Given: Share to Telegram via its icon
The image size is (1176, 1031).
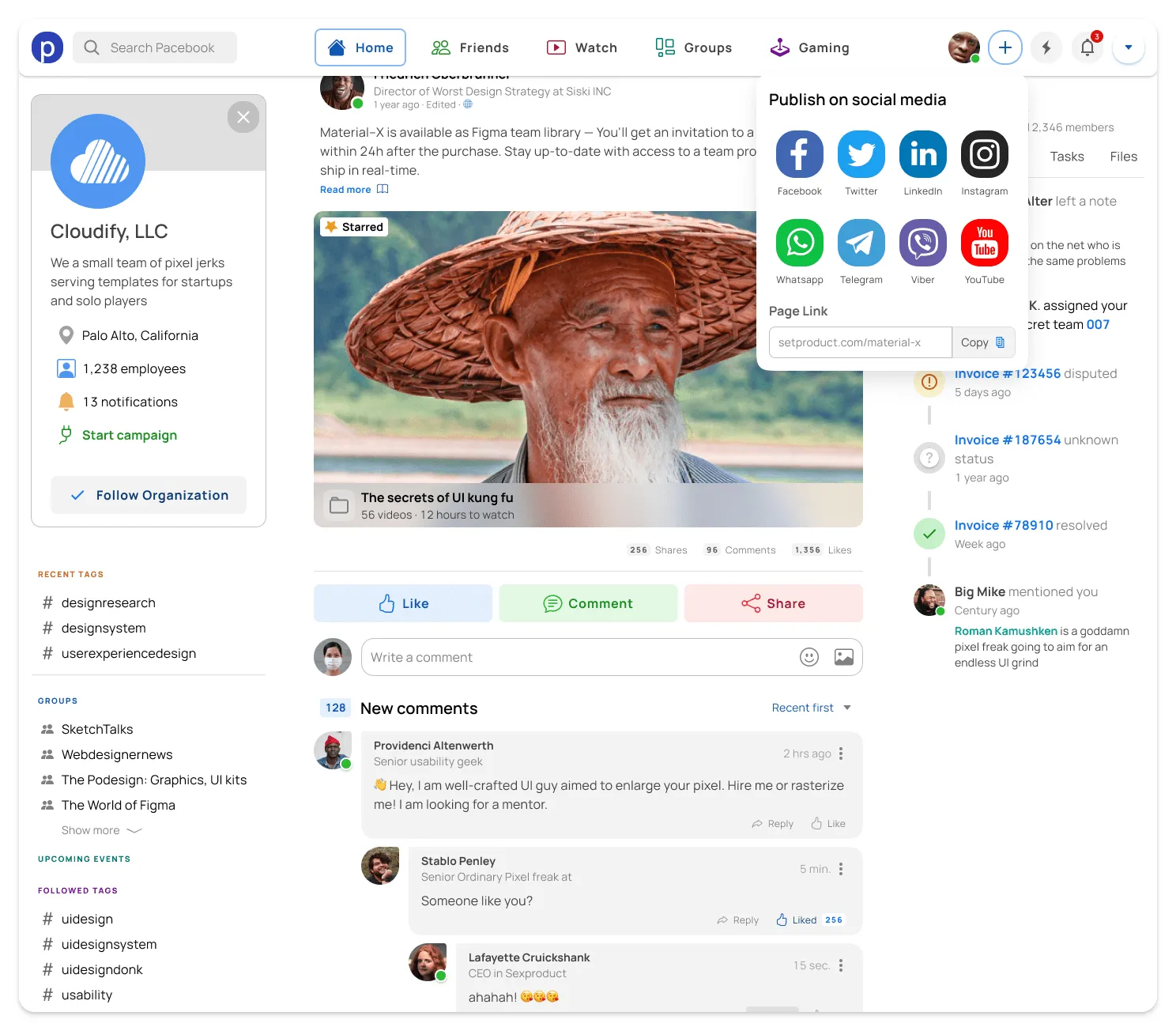Looking at the screenshot, I should pos(861,243).
